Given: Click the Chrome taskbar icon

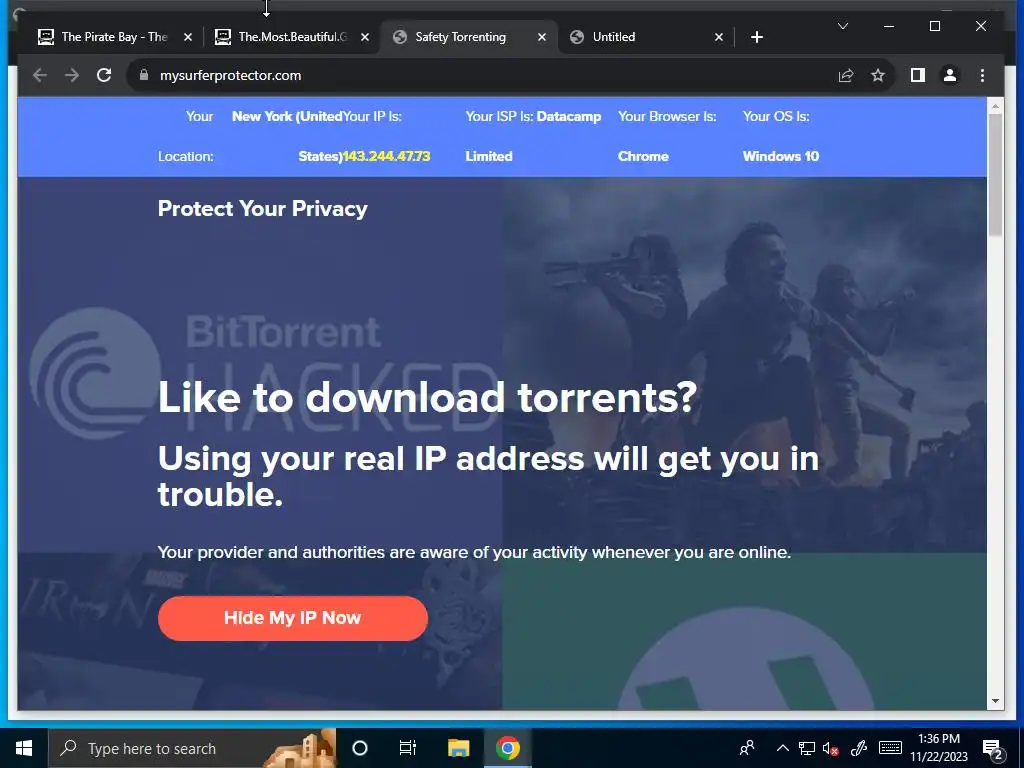Looking at the screenshot, I should pos(507,748).
